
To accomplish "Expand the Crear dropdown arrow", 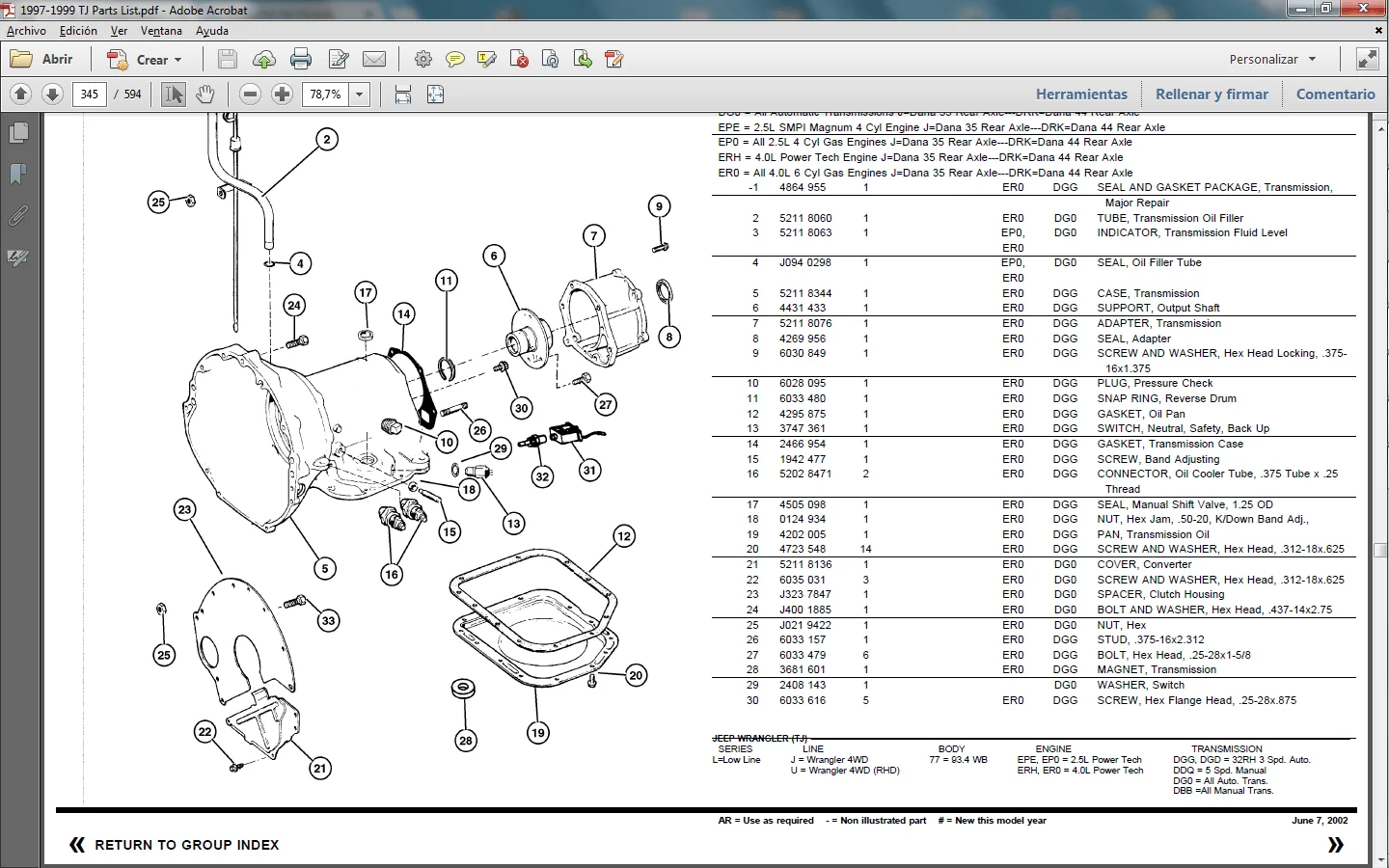I will (x=178, y=60).
